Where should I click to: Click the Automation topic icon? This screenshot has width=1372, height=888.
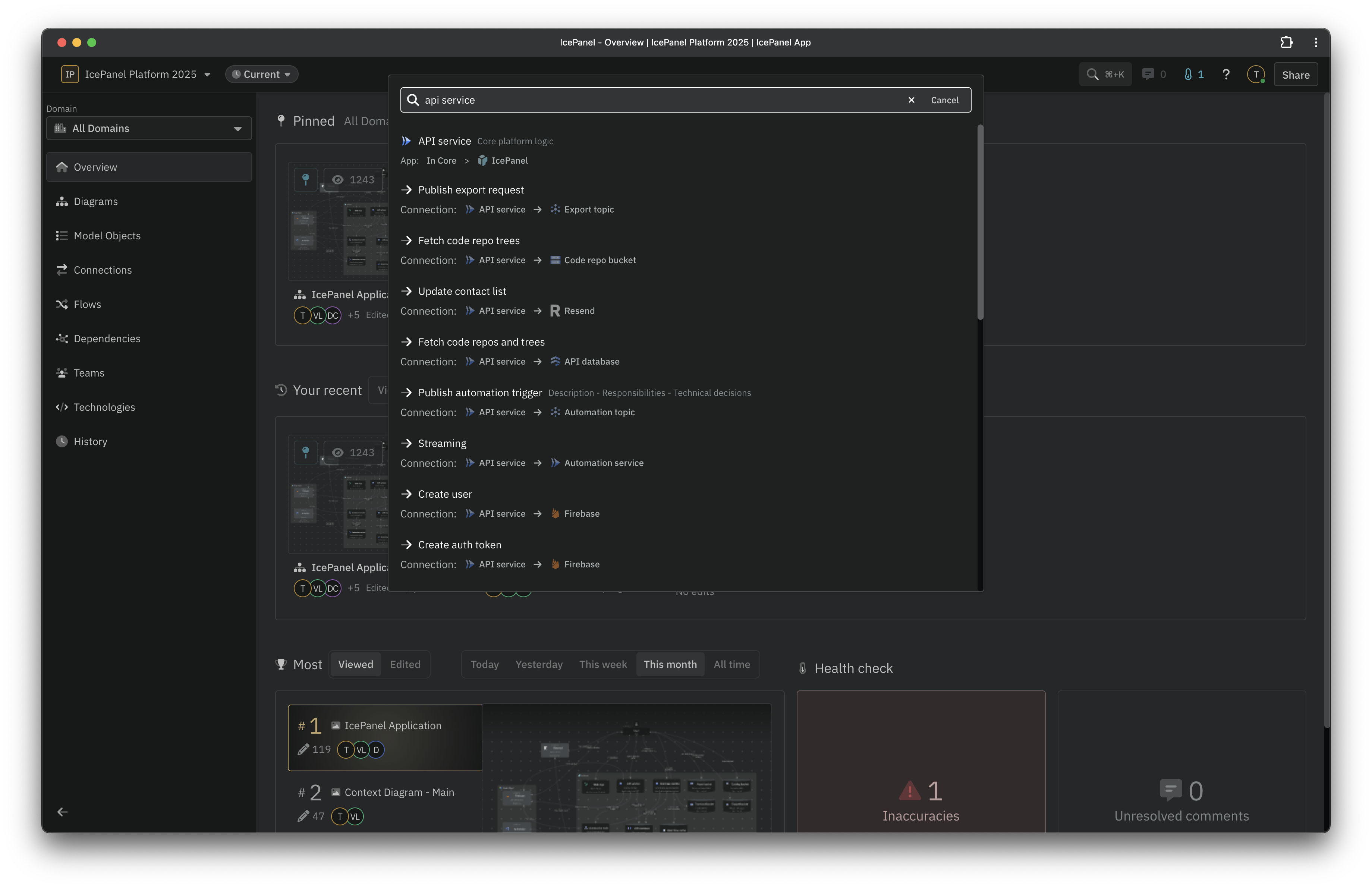click(x=554, y=412)
